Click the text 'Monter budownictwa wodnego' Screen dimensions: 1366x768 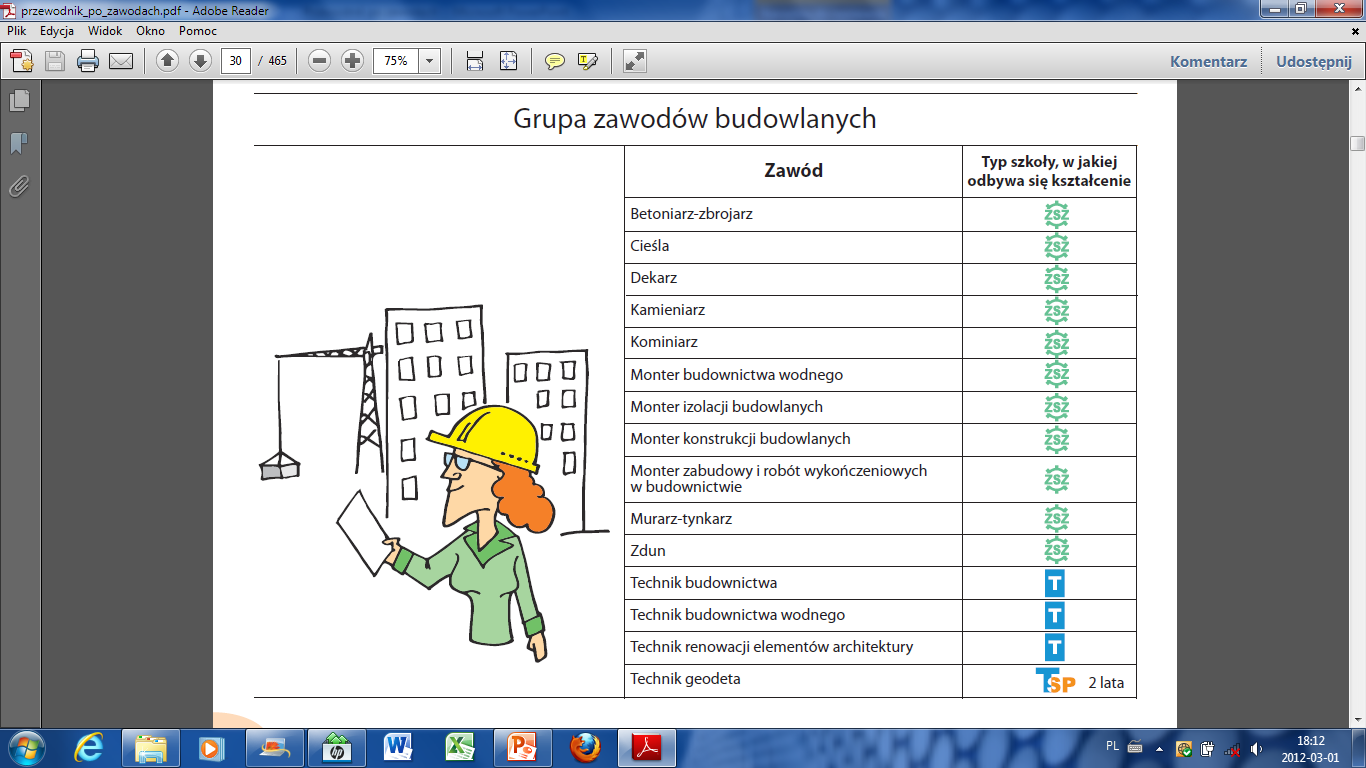[737, 375]
